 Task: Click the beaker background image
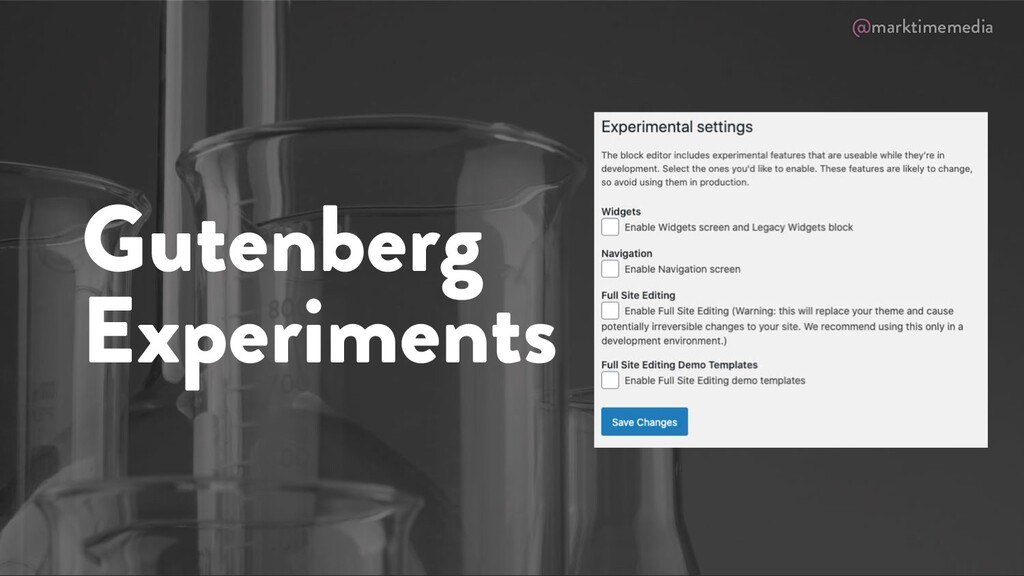click(x=300, y=480)
